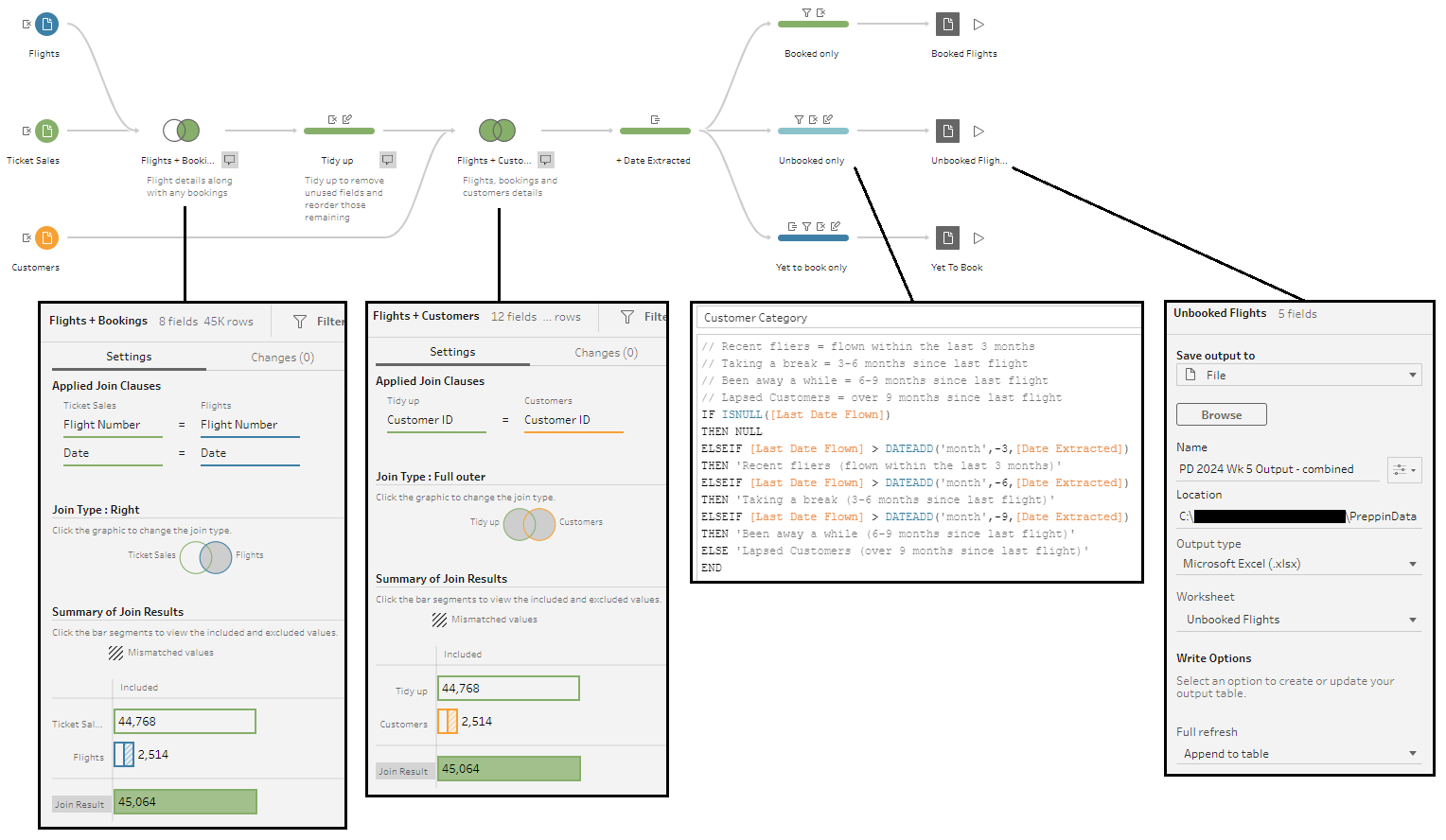This screenshot has height=840, width=1446.
Task: Toggle join type Venn diagram for Ticket Sales/Flights
Action: click(x=205, y=556)
